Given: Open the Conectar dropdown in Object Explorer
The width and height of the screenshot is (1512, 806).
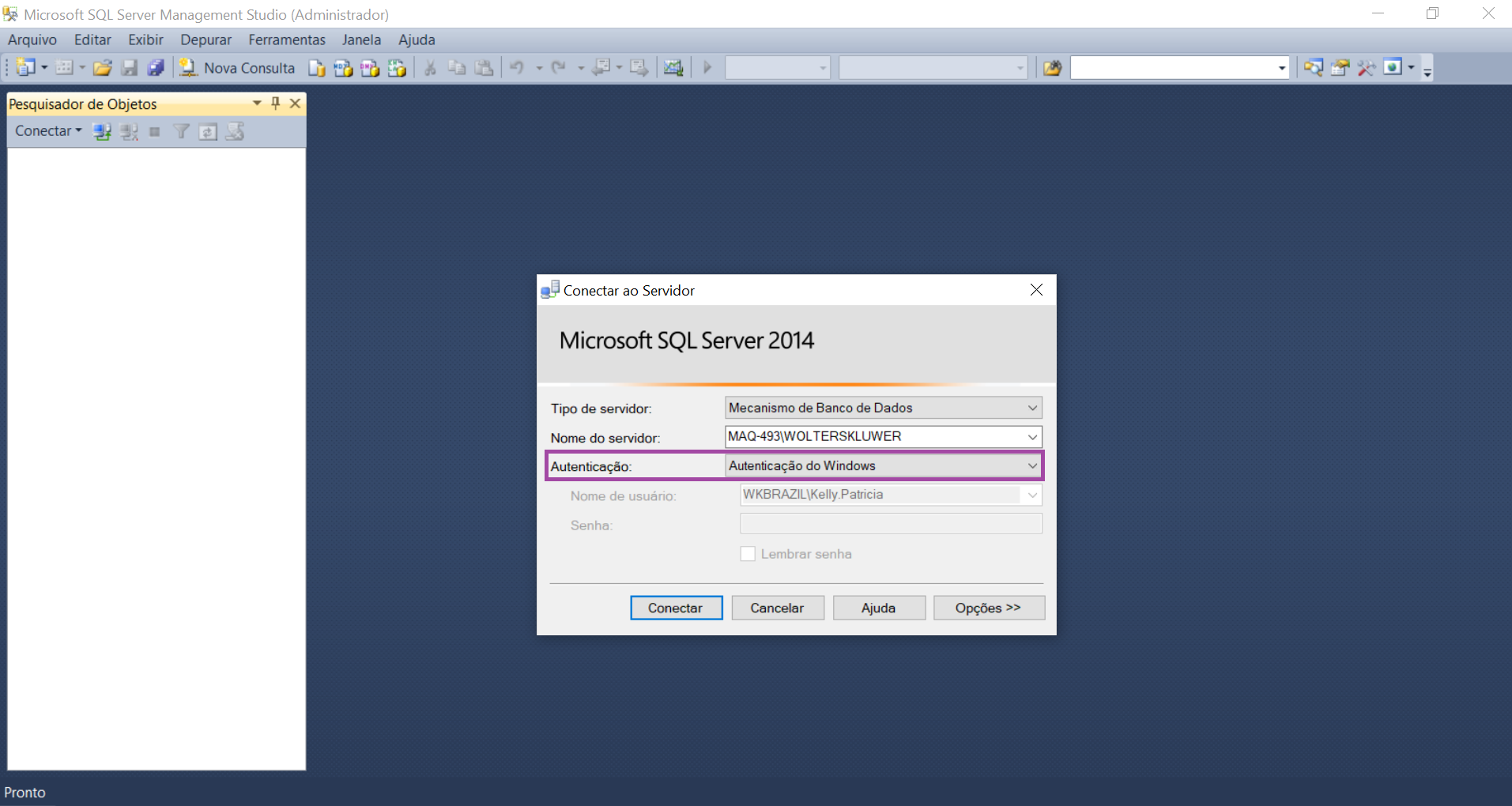Looking at the screenshot, I should tap(48, 131).
